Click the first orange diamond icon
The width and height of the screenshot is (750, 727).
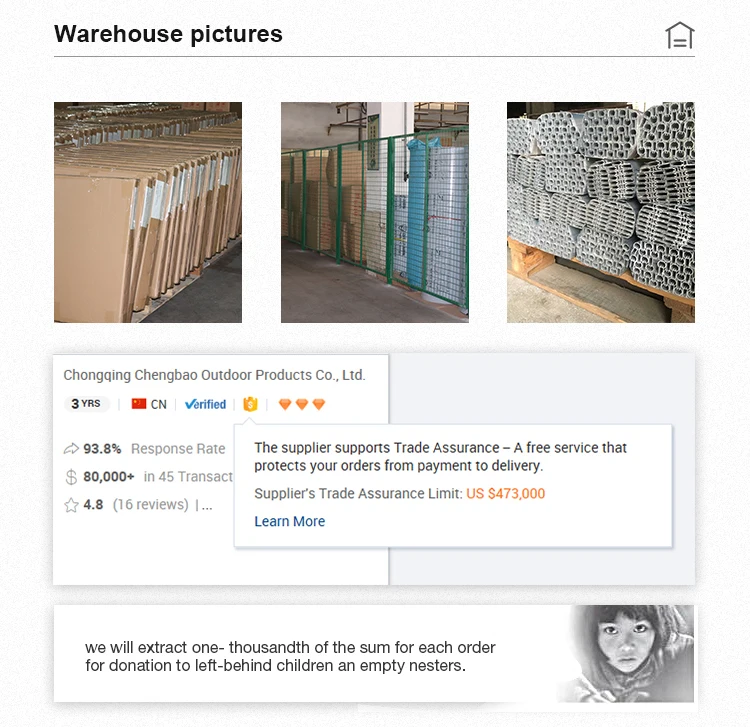(x=285, y=404)
